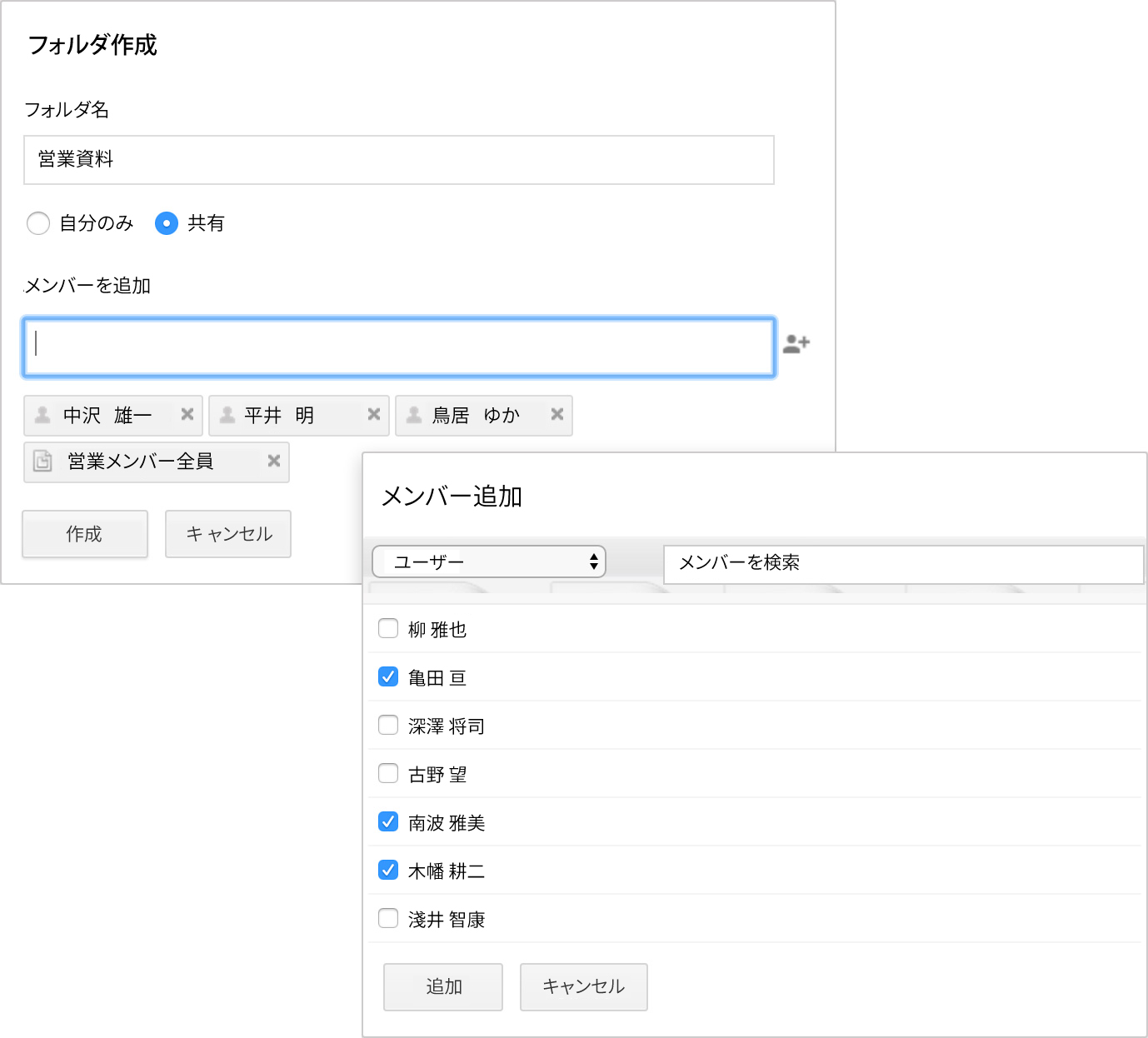Uncheck the 木幡 耕二 checkbox
This screenshot has height=1038, width=1148.
click(x=388, y=870)
